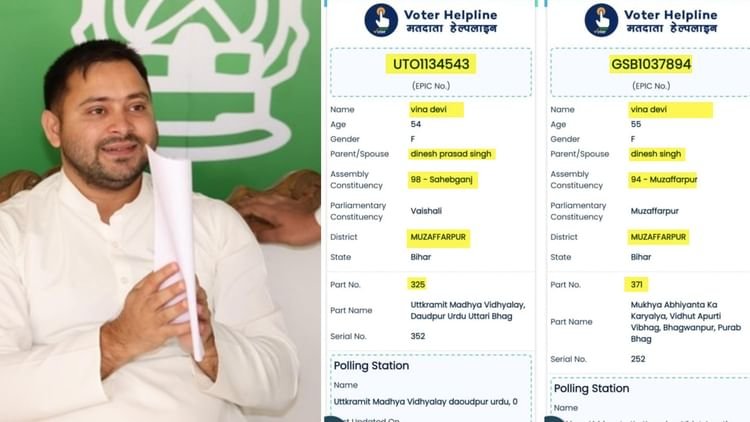Click Part No. 325 value
The height and width of the screenshot is (422, 750).
tap(418, 285)
